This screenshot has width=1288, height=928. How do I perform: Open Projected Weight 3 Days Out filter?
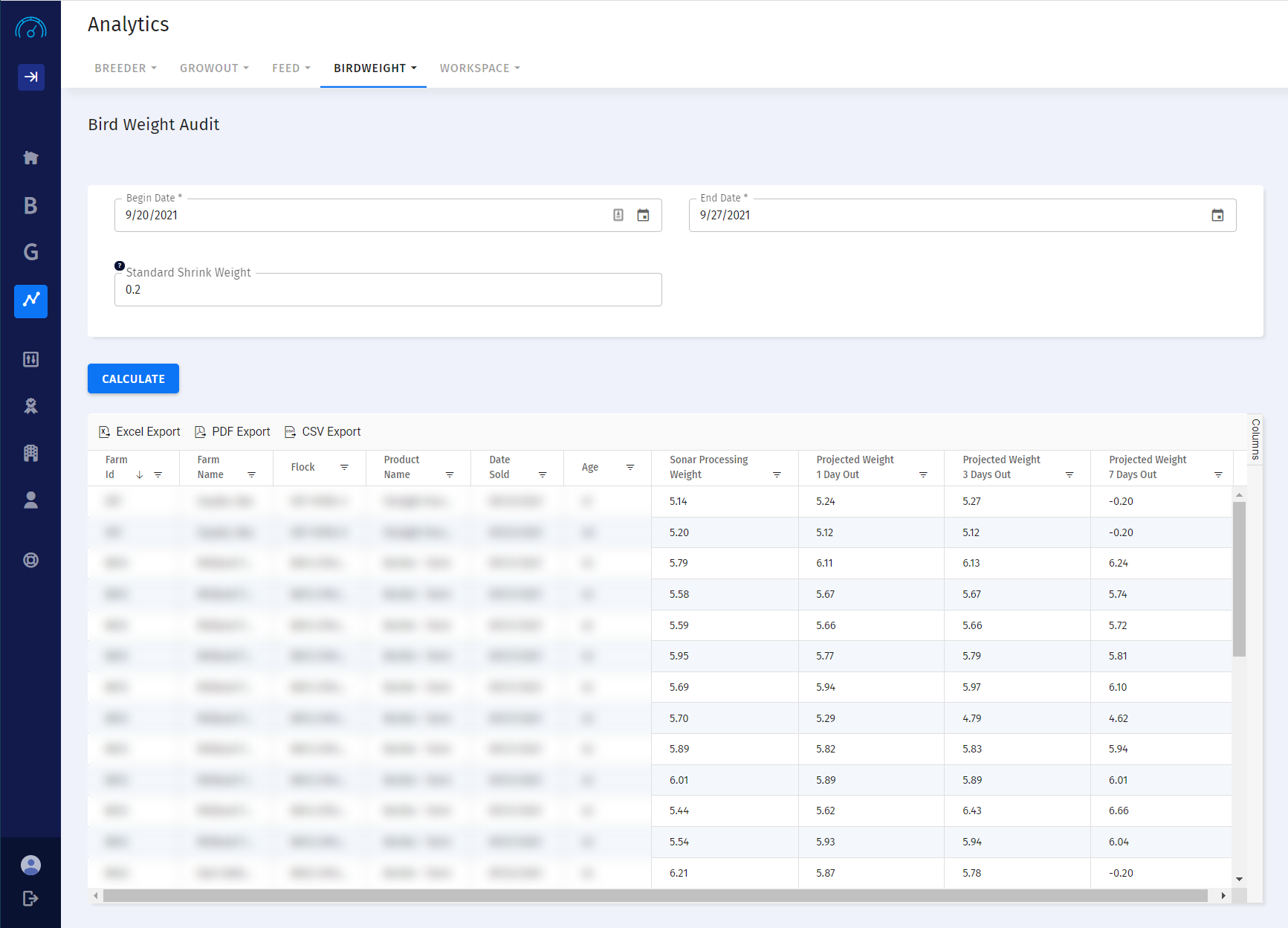click(x=1069, y=474)
